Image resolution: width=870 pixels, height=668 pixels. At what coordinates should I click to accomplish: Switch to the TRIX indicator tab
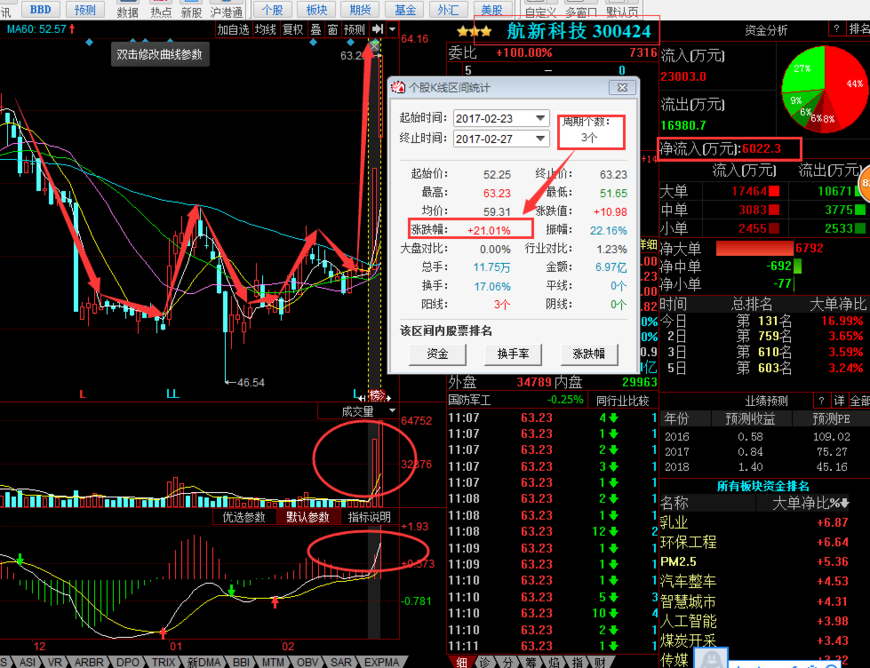point(164,662)
